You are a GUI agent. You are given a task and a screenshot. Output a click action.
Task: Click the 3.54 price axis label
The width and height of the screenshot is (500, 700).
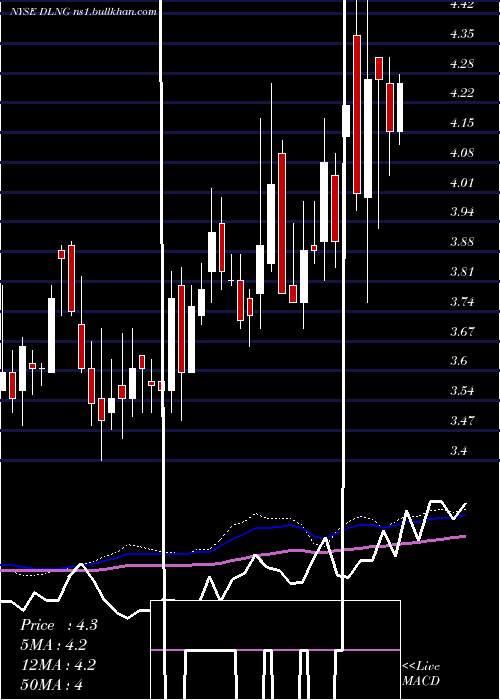[462, 391]
